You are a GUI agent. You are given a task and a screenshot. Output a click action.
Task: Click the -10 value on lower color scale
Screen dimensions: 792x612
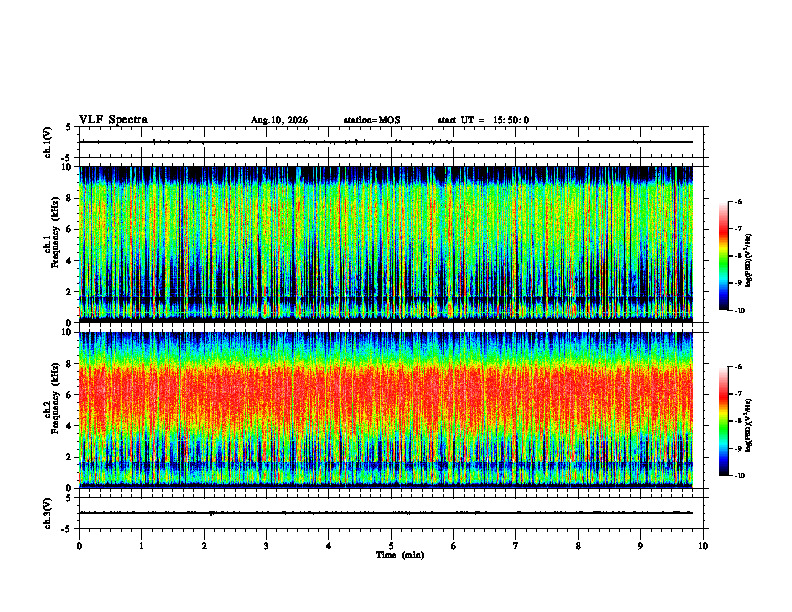tap(740, 476)
